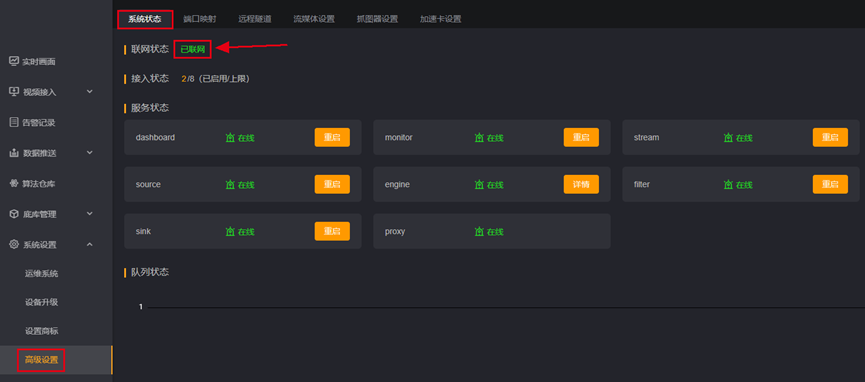Click the 系统设置 gear icon
The width and height of the screenshot is (865, 382).
14,244
